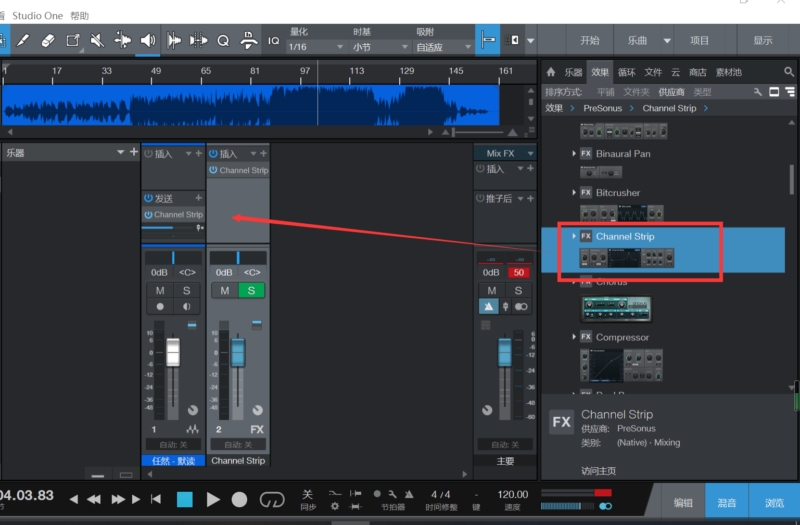The height and width of the screenshot is (525, 800).
Task: Toggle Solo on Channel Strip FX channel
Action: (x=252, y=290)
